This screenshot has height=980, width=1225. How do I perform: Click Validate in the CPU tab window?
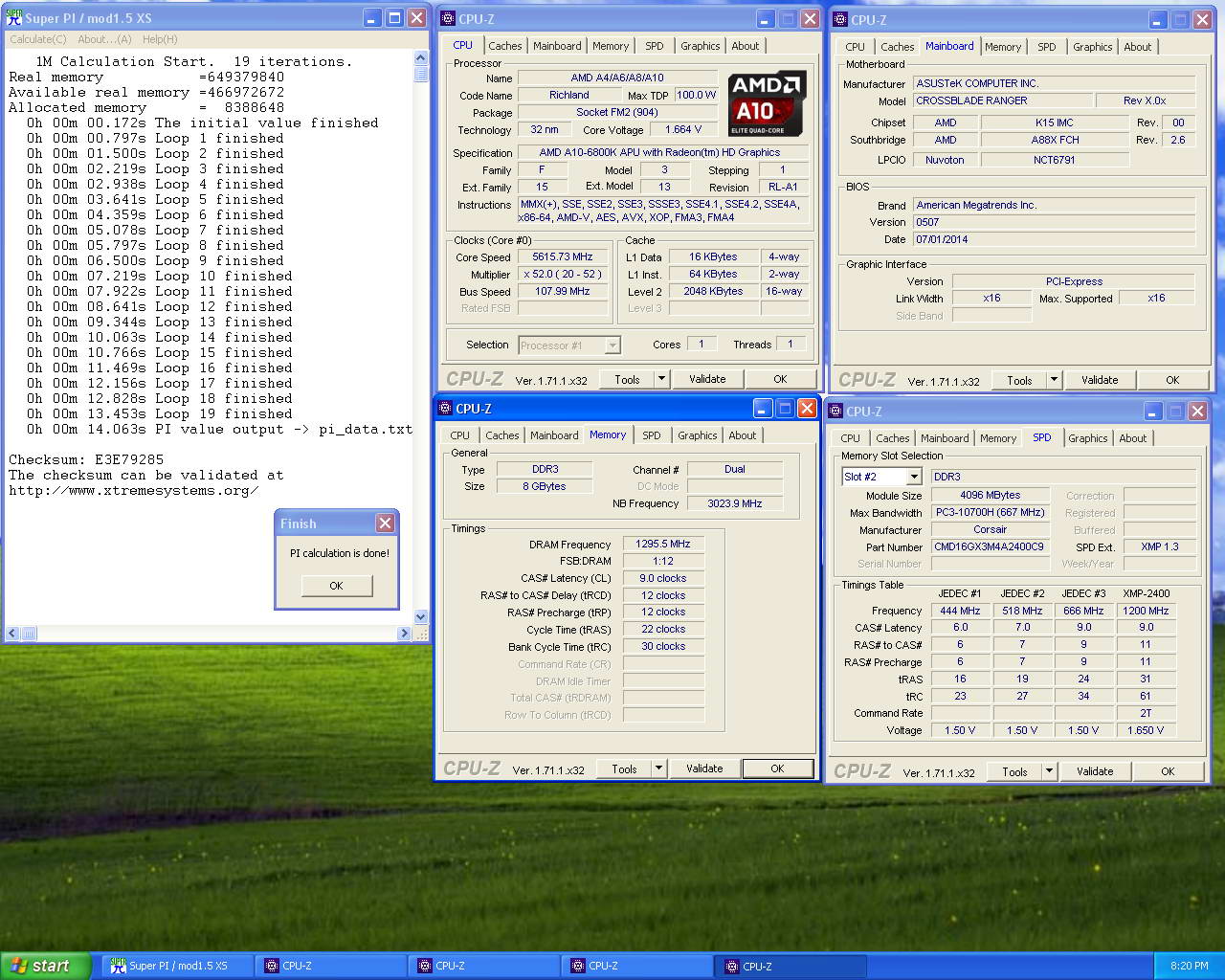click(707, 379)
